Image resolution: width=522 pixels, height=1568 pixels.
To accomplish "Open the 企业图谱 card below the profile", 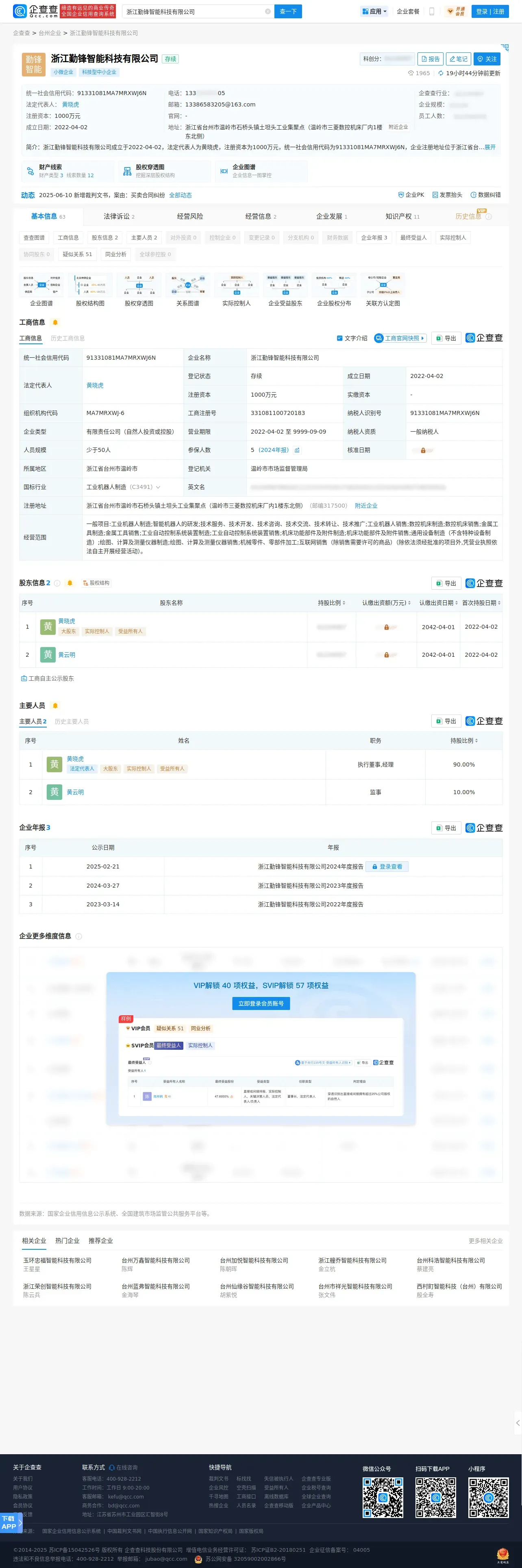I will tap(261, 171).
